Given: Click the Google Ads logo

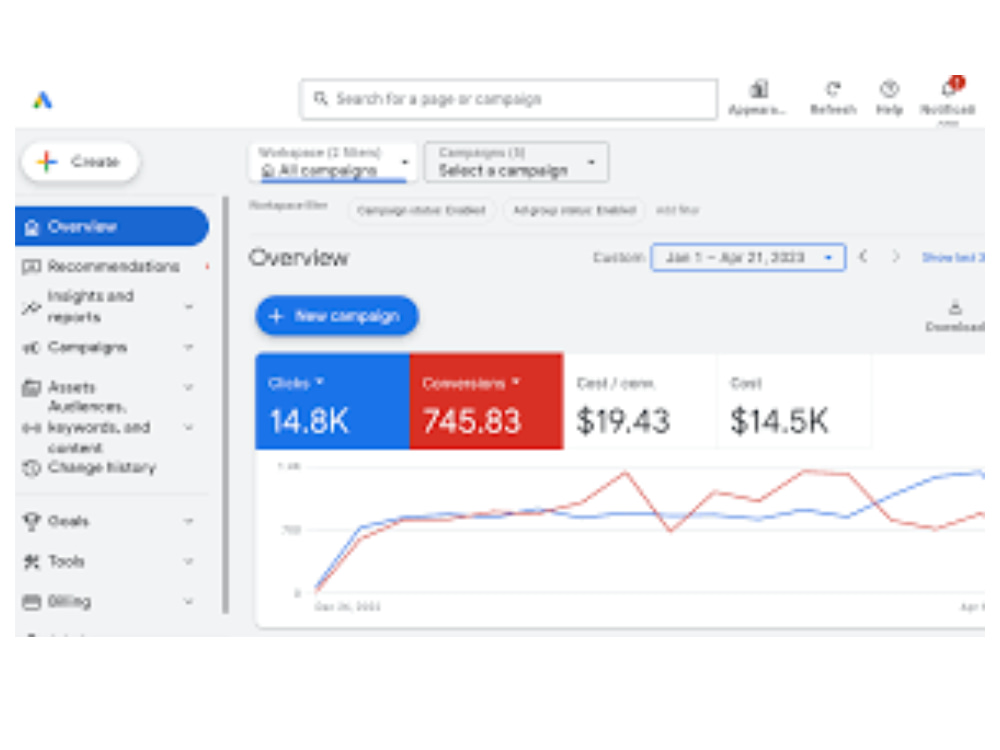Looking at the screenshot, I should pyautogui.click(x=43, y=100).
